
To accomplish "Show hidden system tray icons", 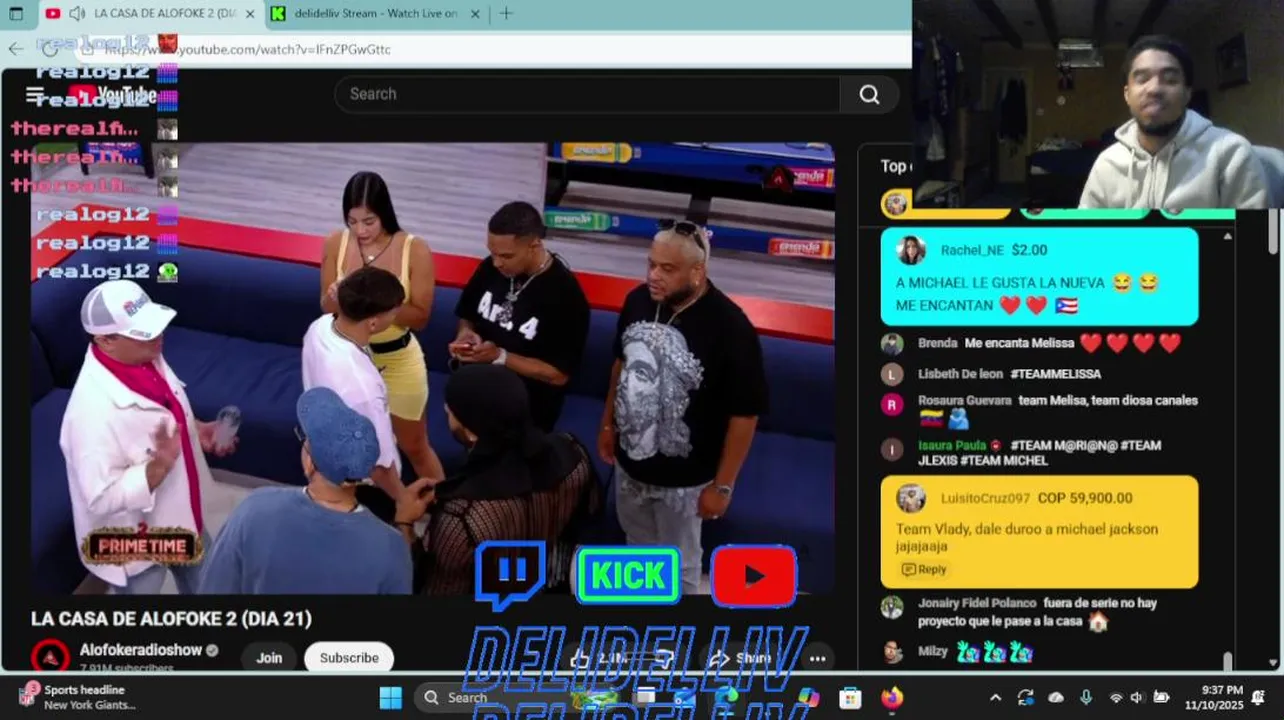I will [x=995, y=697].
